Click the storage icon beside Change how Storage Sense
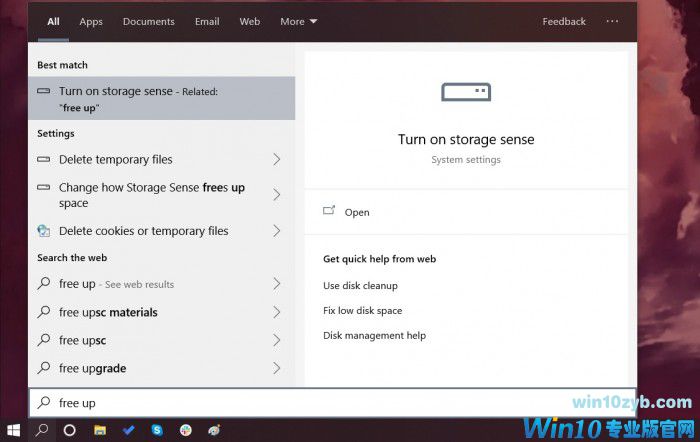The image size is (700, 442). (44, 188)
